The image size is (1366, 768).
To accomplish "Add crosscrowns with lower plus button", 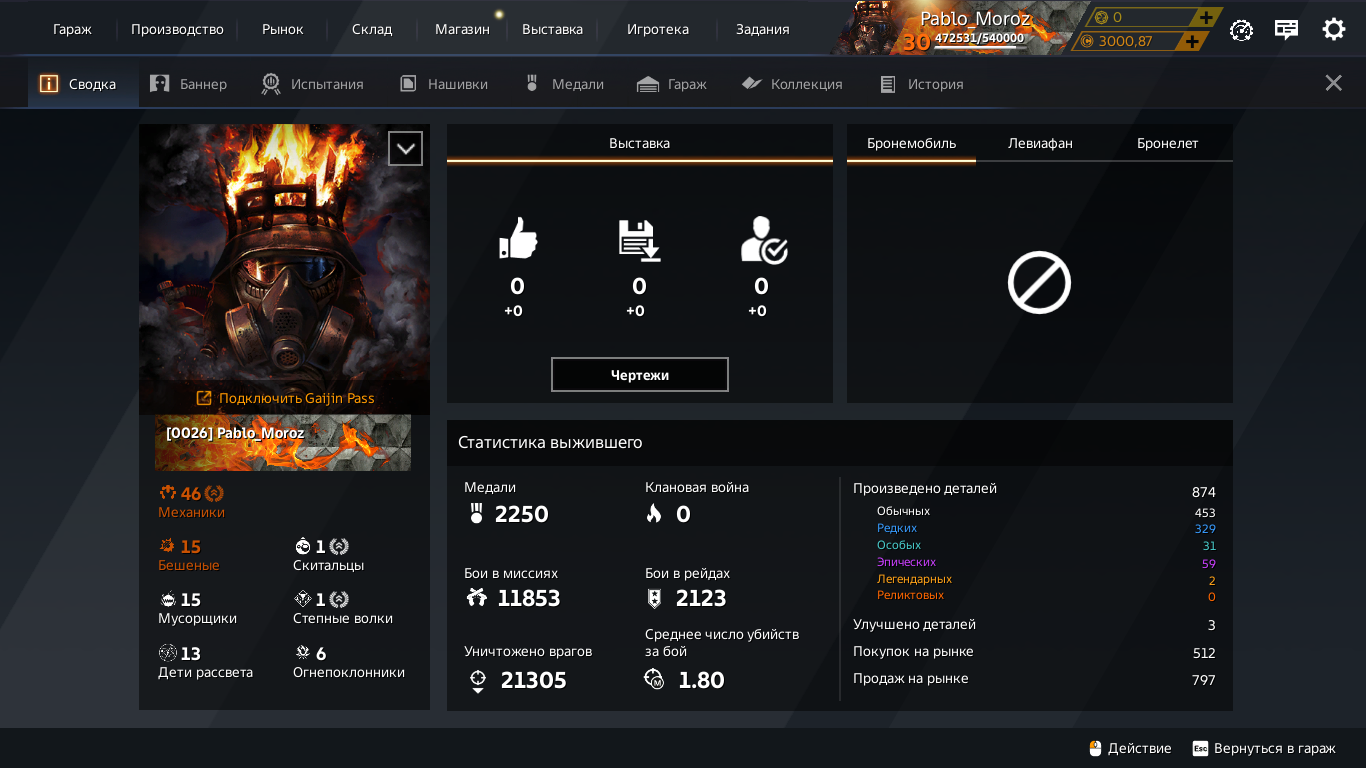I will (1191, 41).
